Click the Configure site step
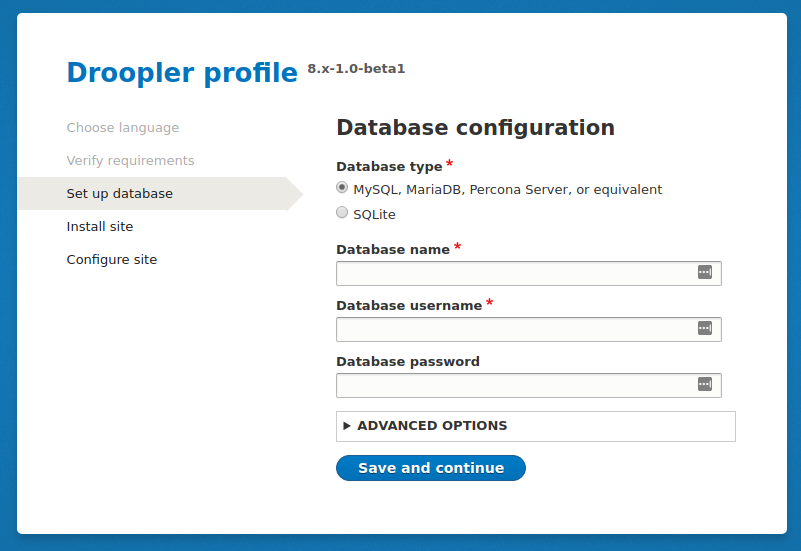The image size is (801, 551). (x=111, y=259)
